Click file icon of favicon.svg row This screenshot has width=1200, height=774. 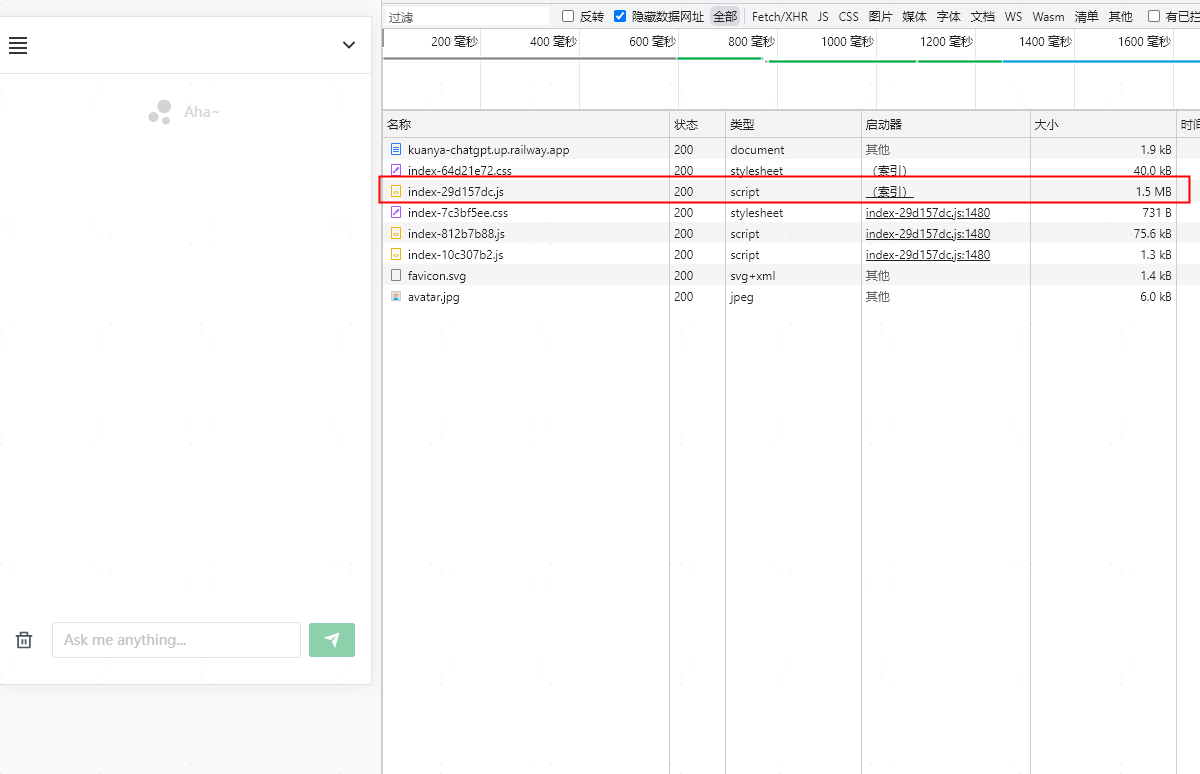(396, 275)
